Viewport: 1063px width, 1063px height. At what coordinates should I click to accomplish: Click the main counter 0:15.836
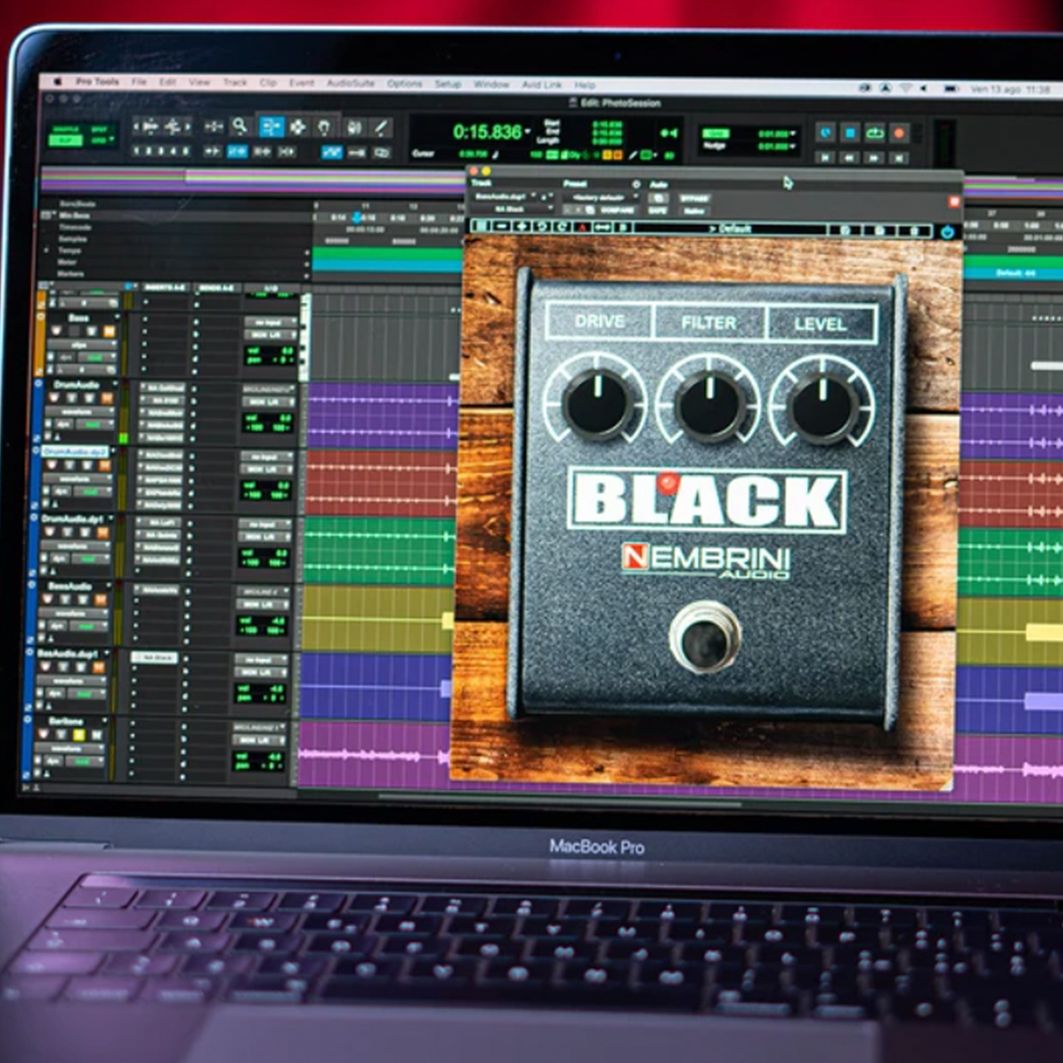[487, 132]
